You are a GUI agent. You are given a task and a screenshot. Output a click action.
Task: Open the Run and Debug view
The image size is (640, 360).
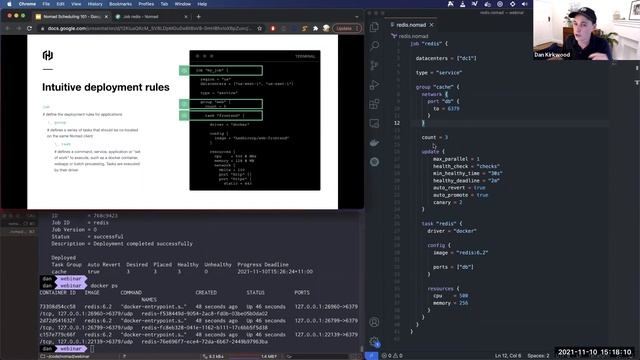coord(374,84)
